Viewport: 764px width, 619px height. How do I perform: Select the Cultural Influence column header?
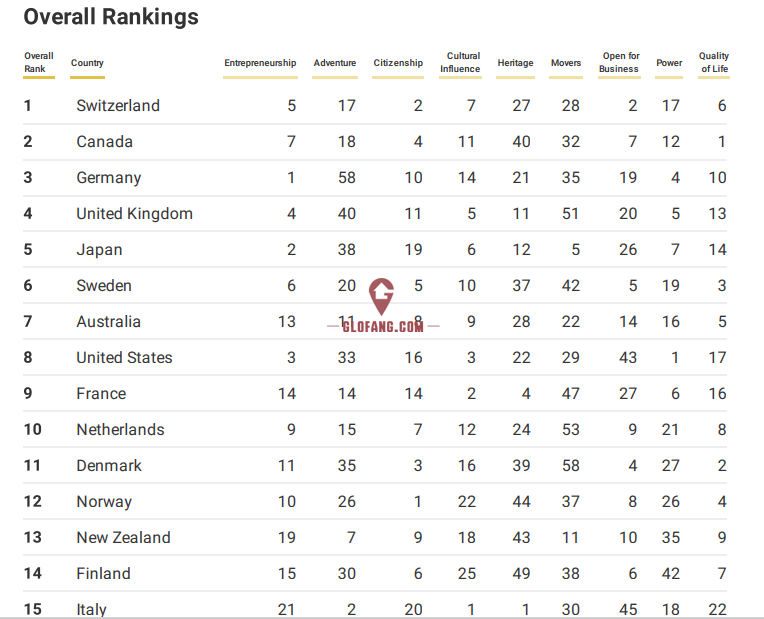(463, 63)
